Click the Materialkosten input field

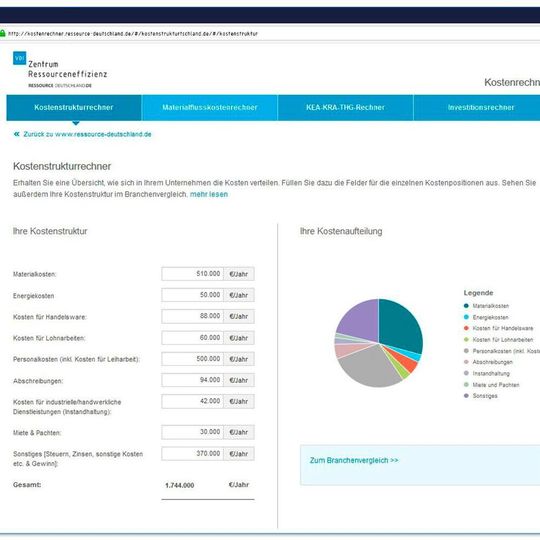tap(193, 274)
